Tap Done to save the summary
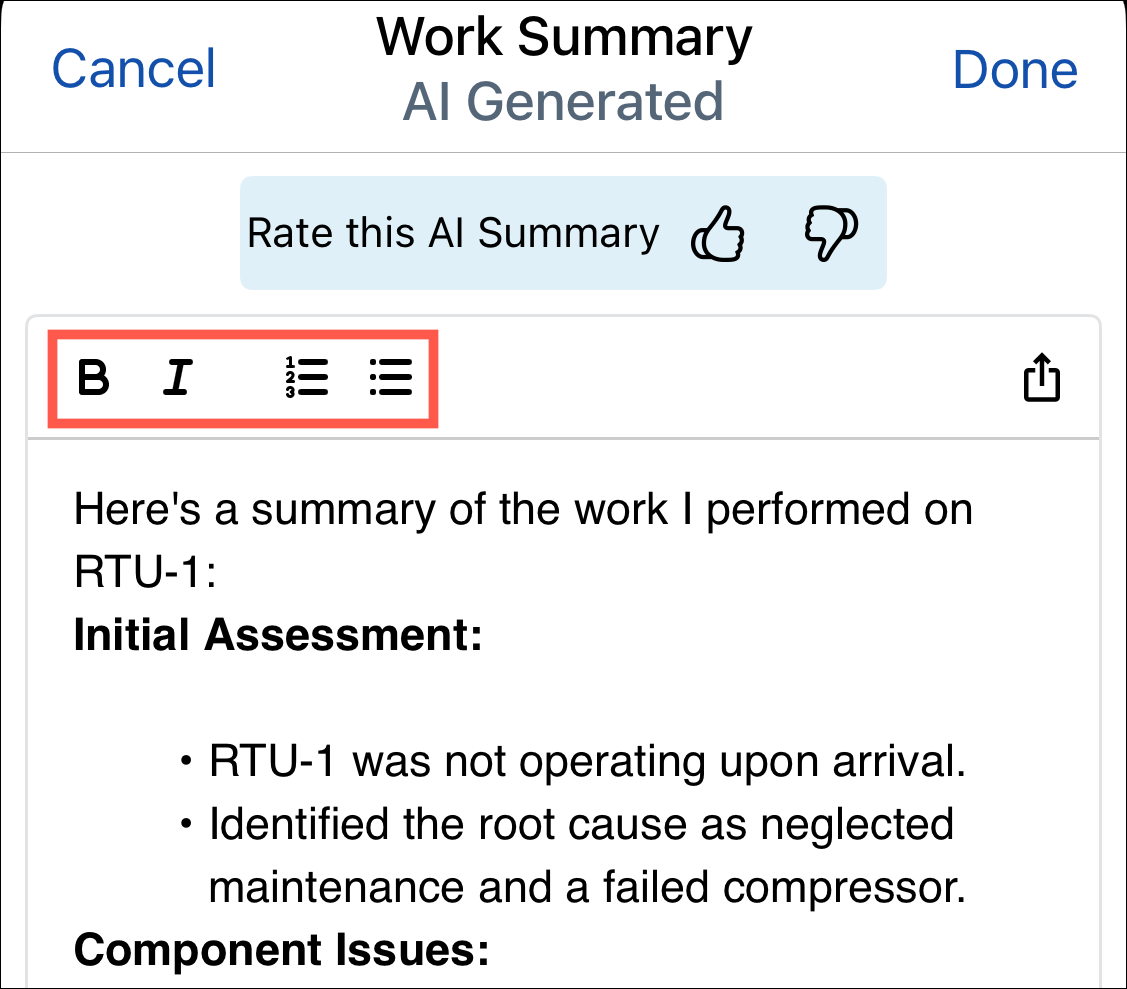 coord(1015,70)
